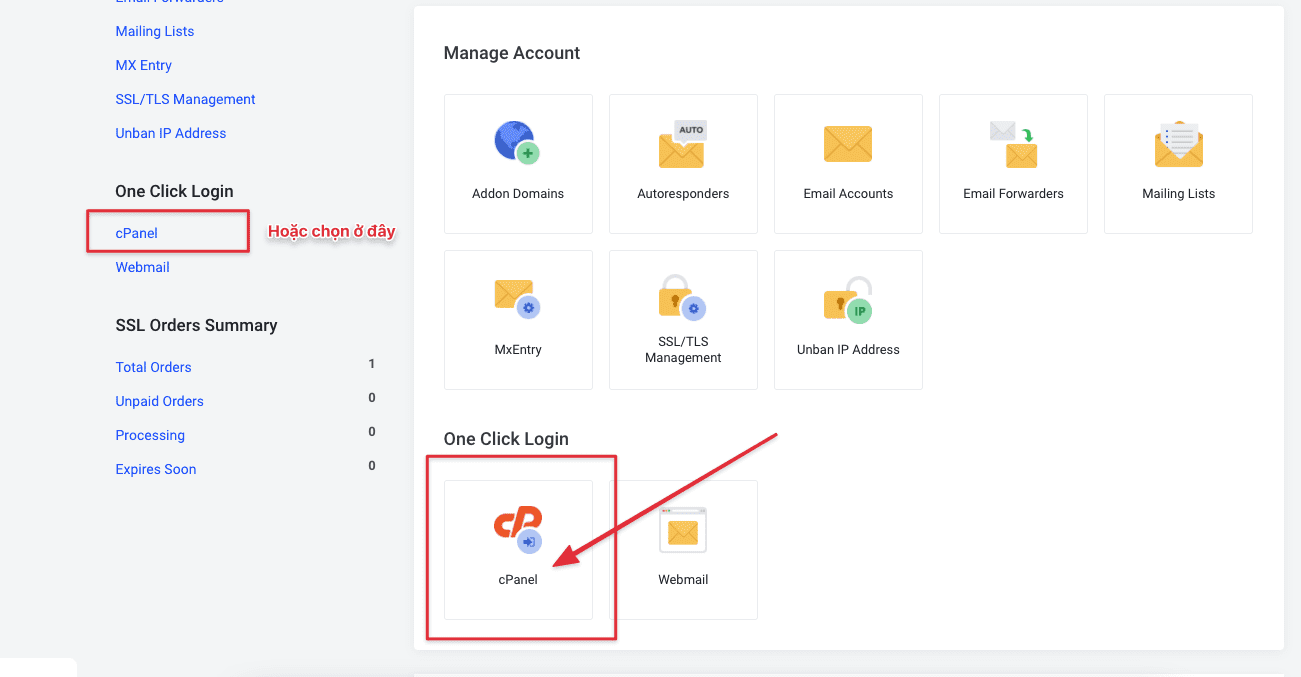This screenshot has height=677, width=1301.
Task: Open the Expires Soon orders list
Action: (155, 469)
